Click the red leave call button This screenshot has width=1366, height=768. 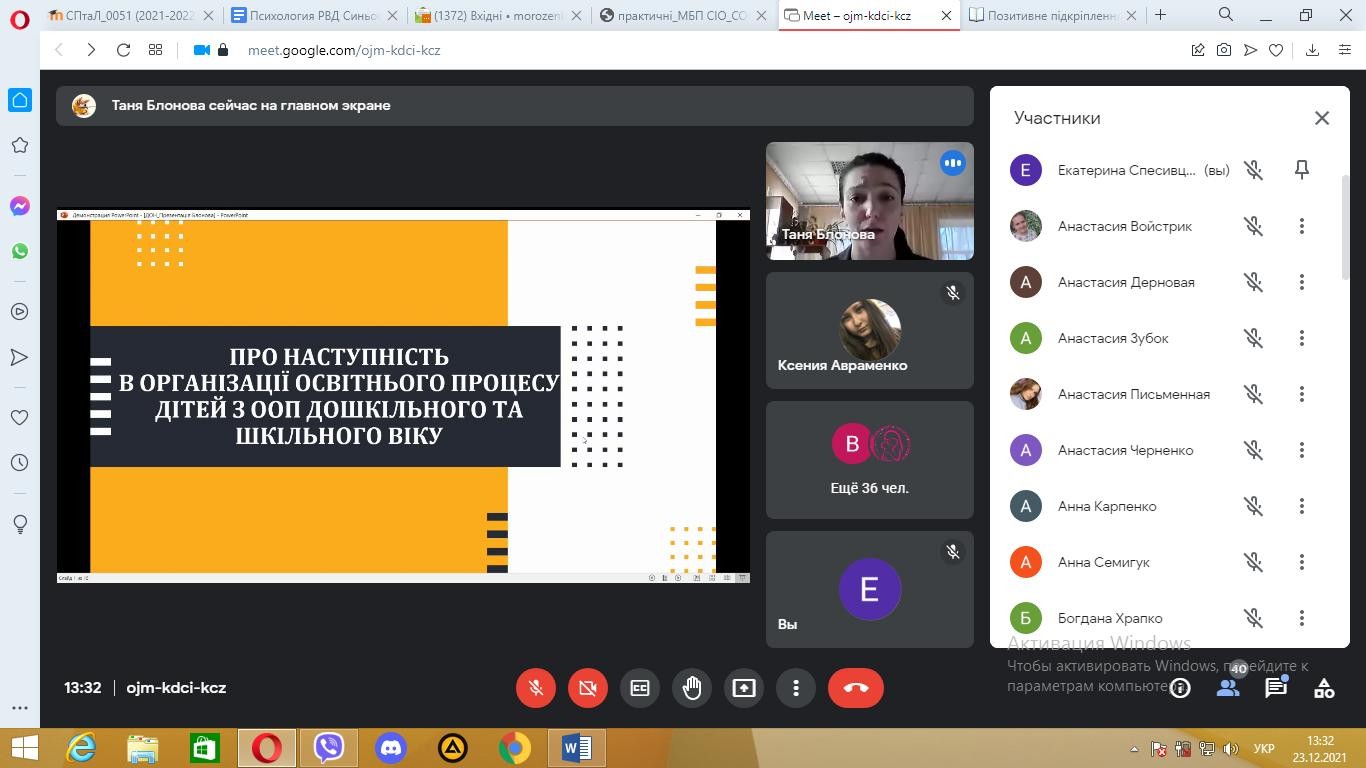[855, 688]
